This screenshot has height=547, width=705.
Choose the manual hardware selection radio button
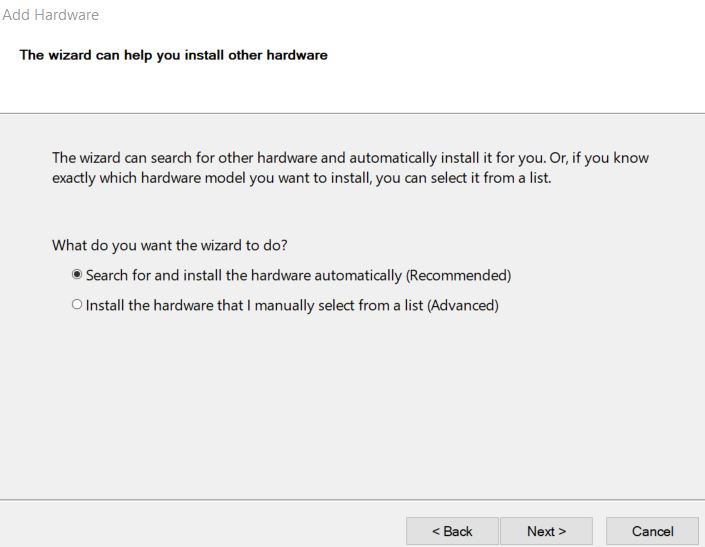click(77, 305)
